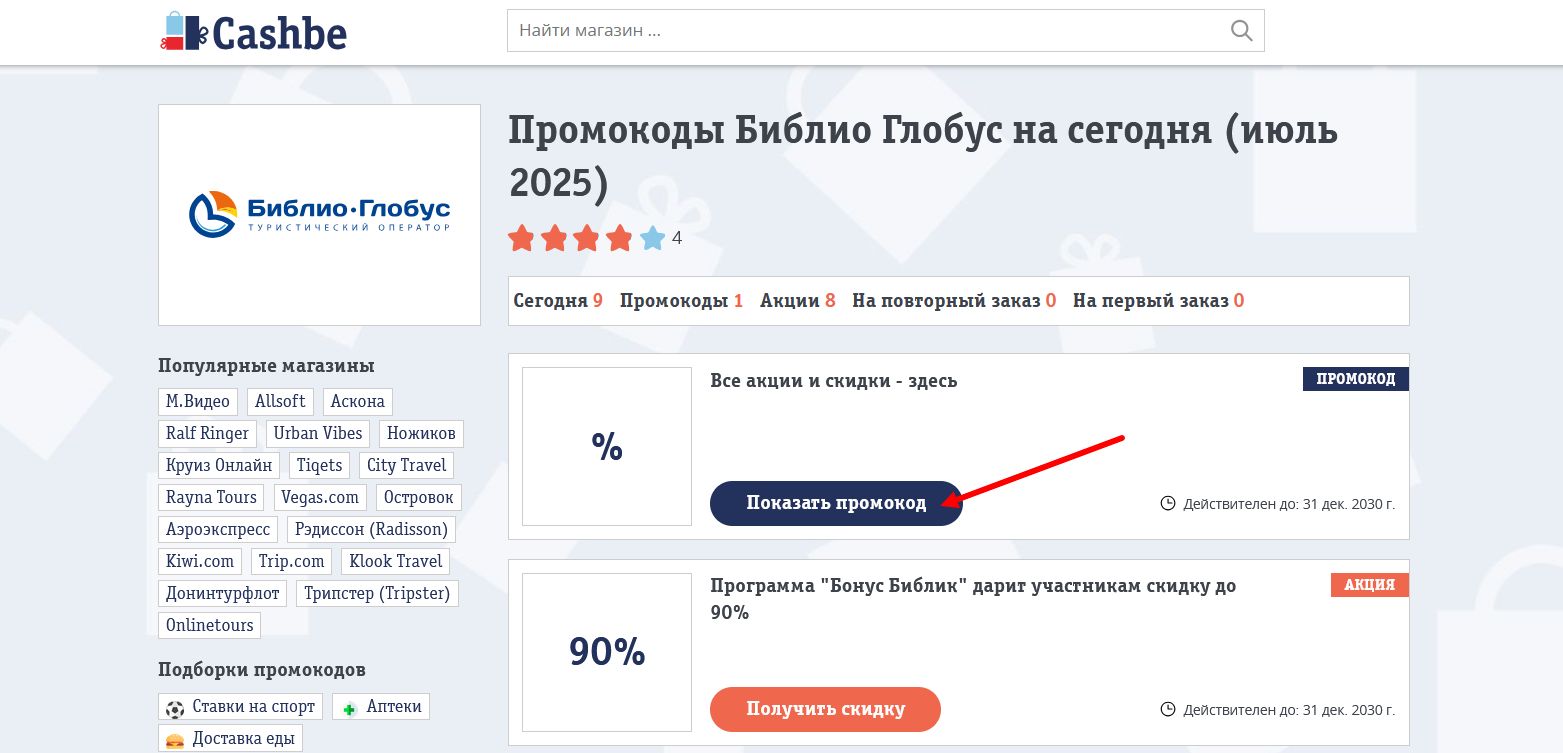Image resolution: width=1563 pixels, height=753 pixels.
Task: Click the 'Популярные магазины' heading
Action: pos(266,366)
